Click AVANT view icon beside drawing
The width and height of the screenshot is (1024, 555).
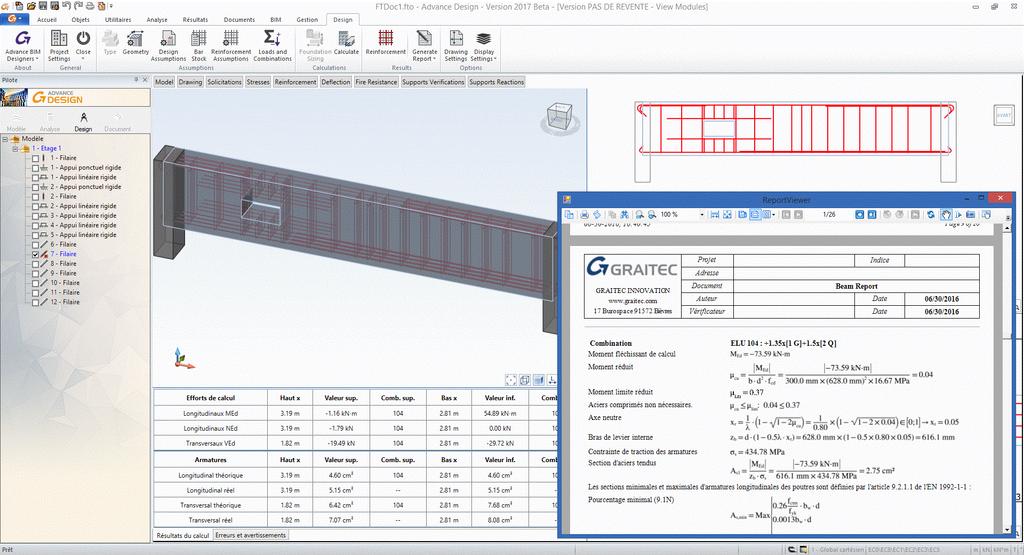pos(1003,114)
